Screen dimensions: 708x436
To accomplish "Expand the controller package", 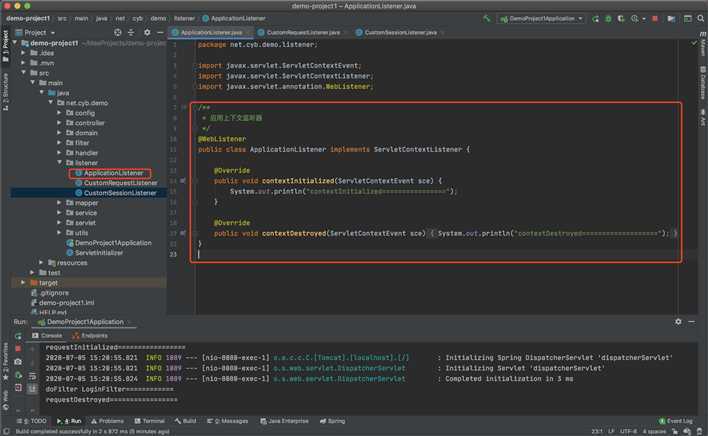I will tap(59, 122).
